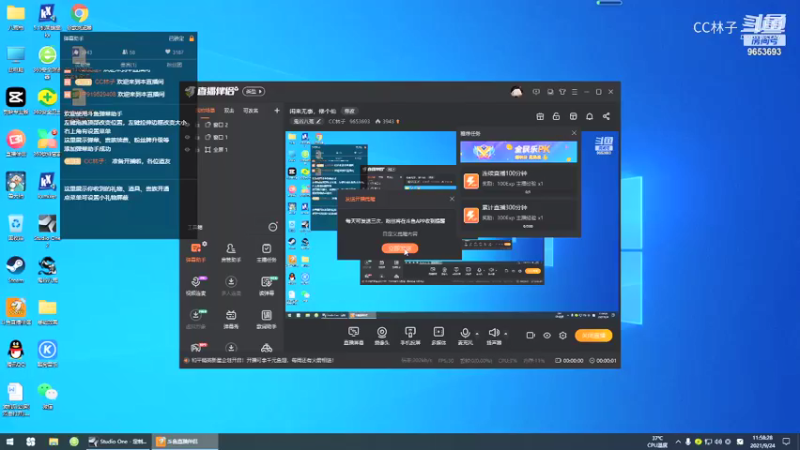800x450 pixels.
Task: Click the microphone icon in bottom toolbar
Action: [x=465, y=333]
